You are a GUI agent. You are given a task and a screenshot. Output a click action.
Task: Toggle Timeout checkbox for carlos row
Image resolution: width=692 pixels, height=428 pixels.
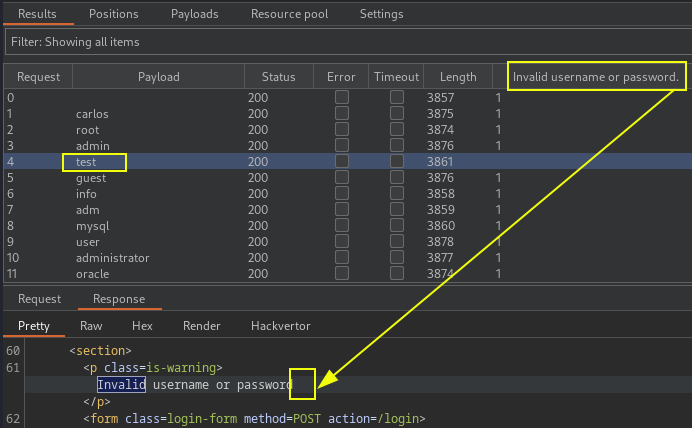(x=397, y=113)
